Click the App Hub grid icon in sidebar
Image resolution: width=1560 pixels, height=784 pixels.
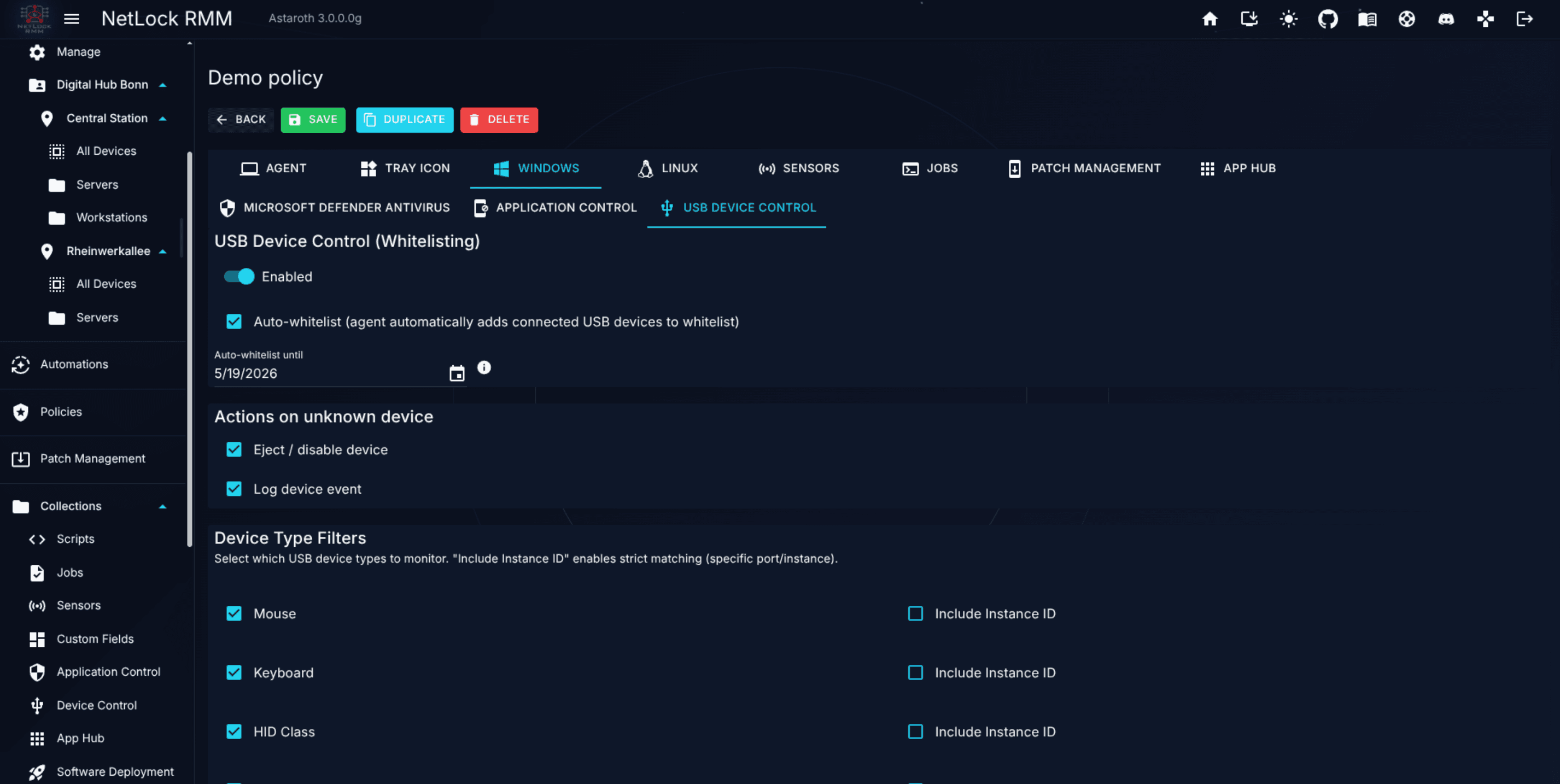37,739
